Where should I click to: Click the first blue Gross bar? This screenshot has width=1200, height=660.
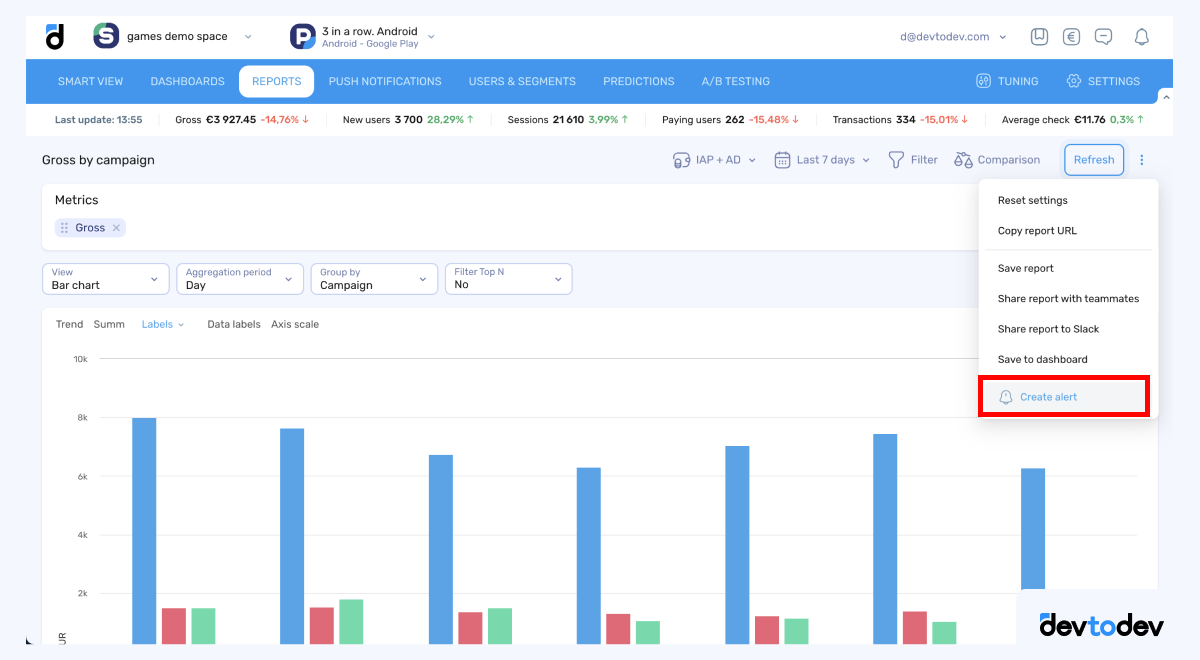144,530
